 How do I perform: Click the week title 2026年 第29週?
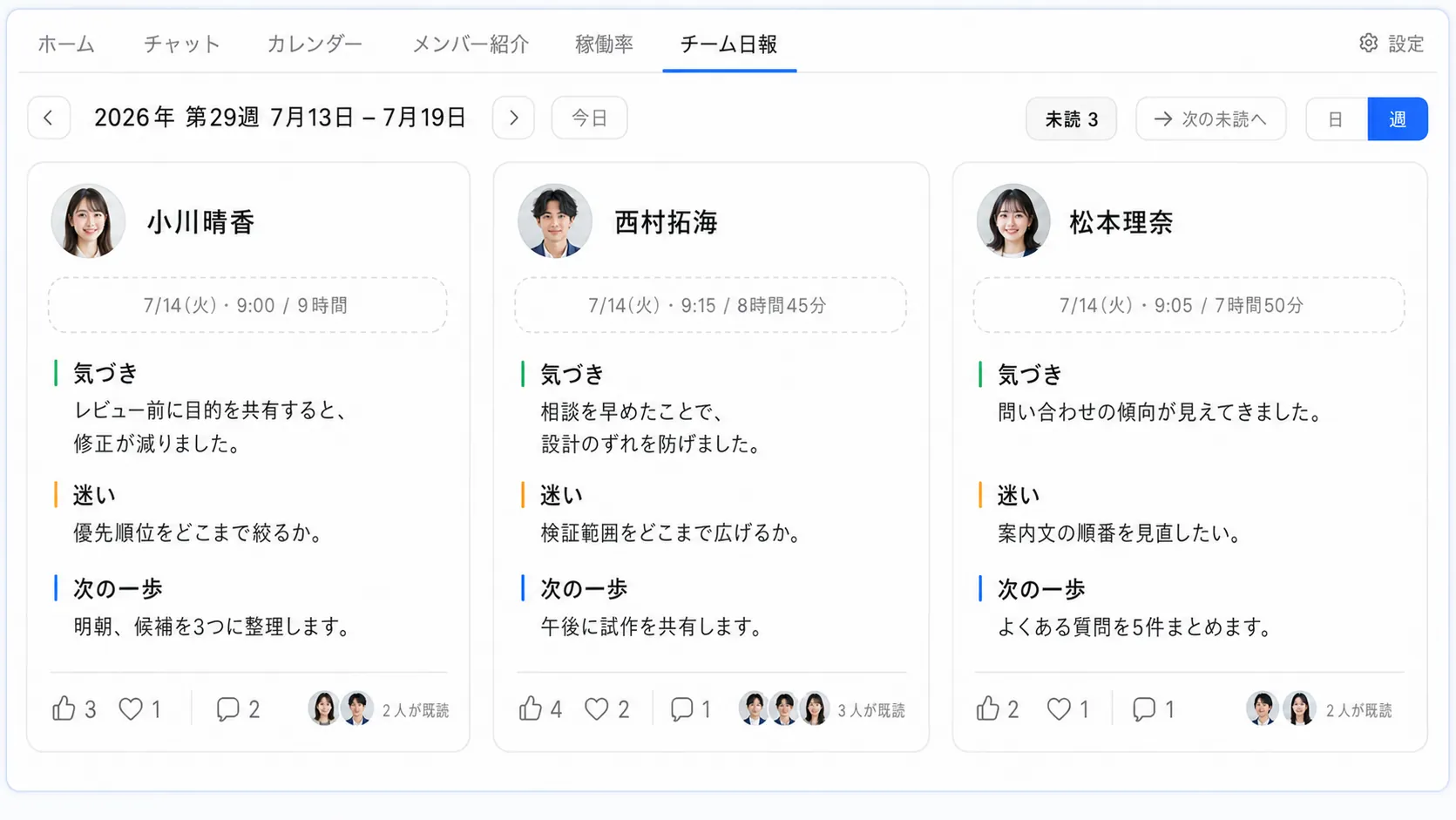pos(177,118)
